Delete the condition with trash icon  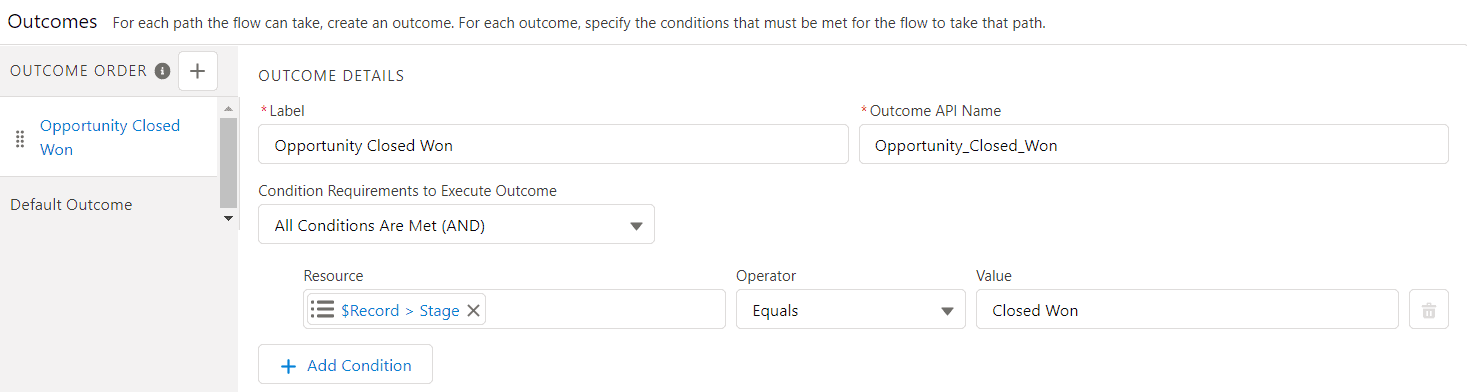tap(1429, 310)
